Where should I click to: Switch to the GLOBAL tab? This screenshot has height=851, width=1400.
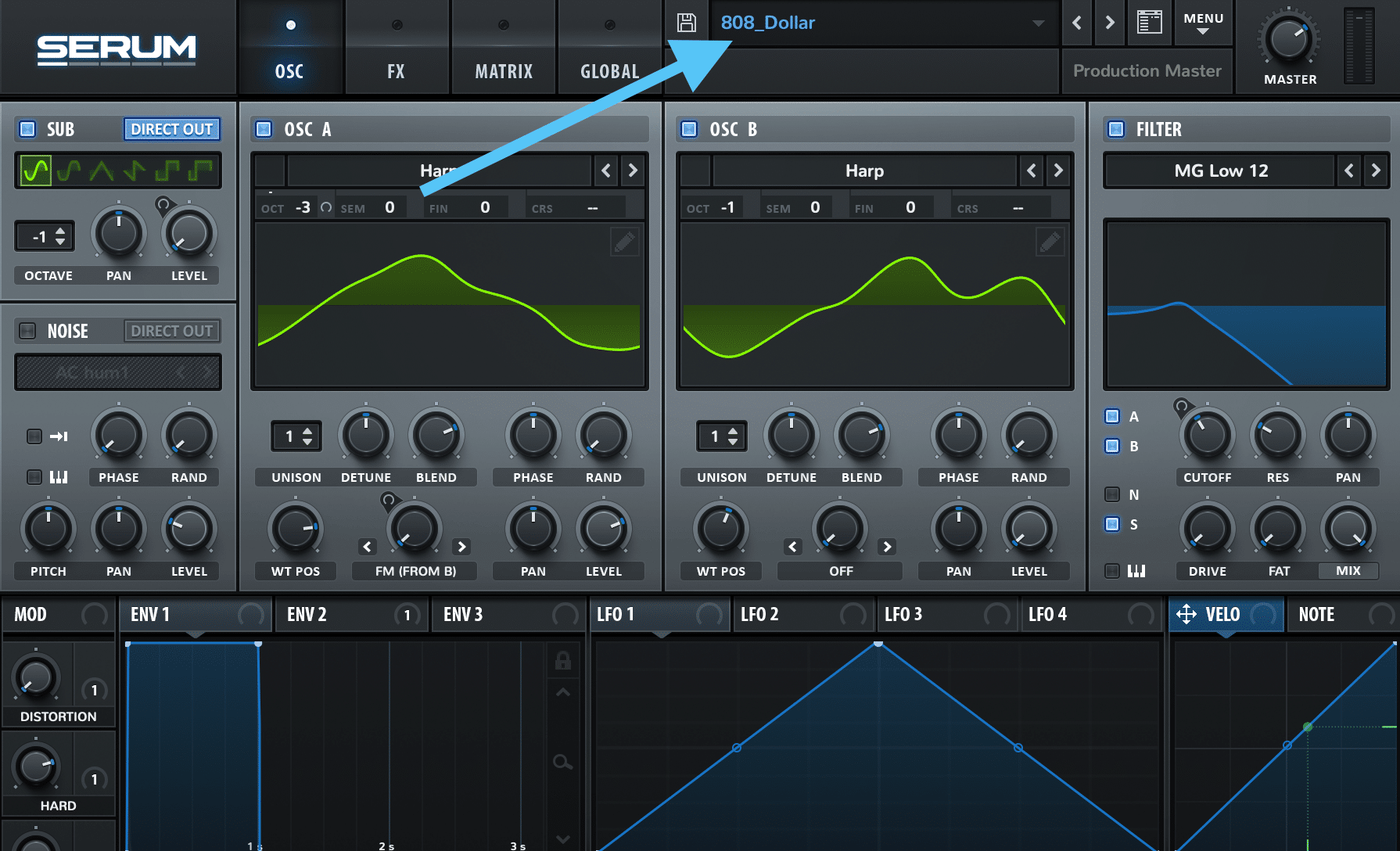tap(610, 47)
